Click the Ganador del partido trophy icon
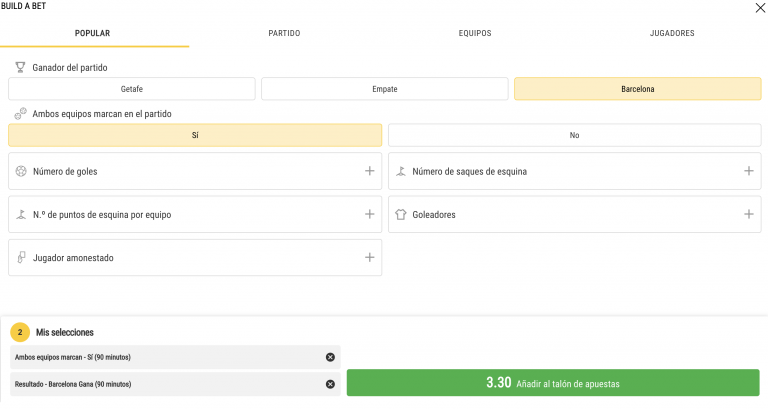 [x=20, y=68]
